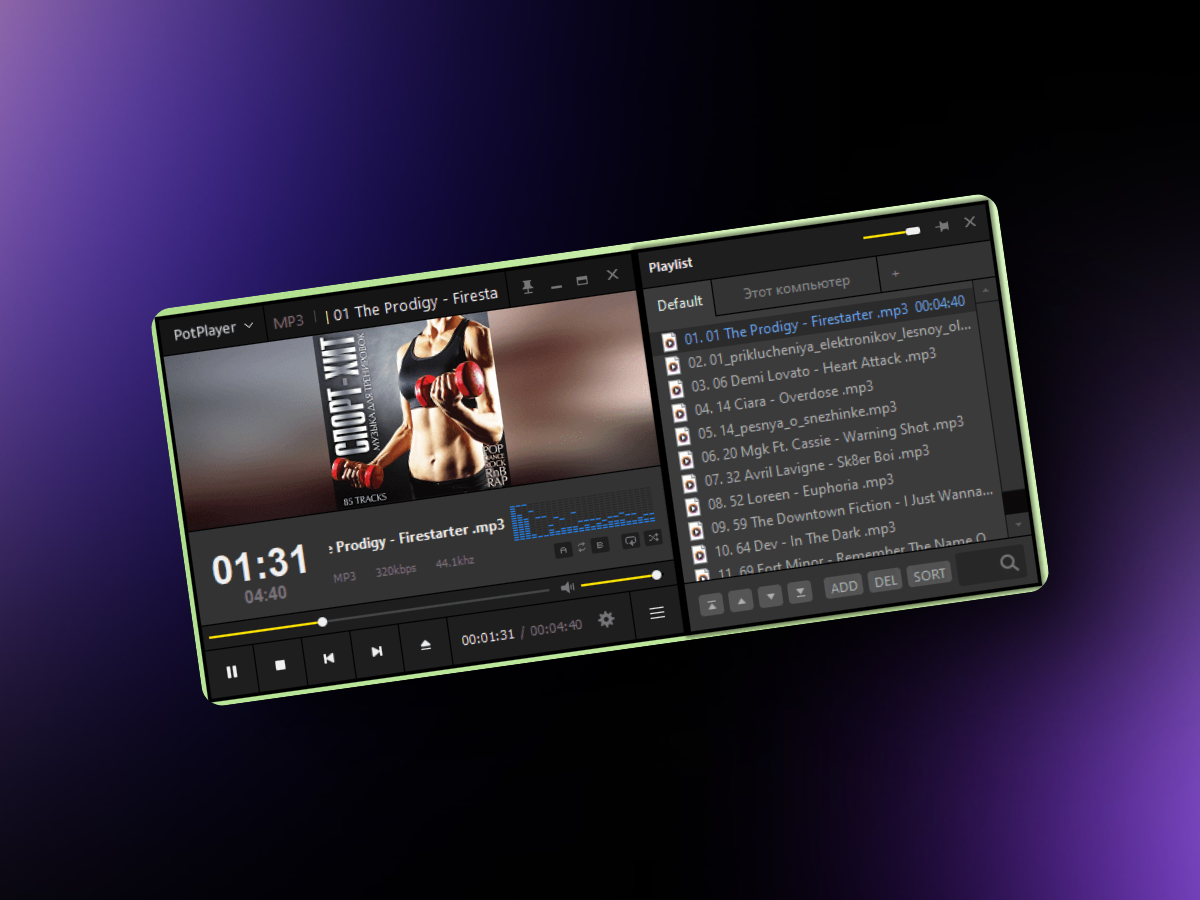The image size is (1200, 900).
Task: Add a new playlist with plus tab
Action: [895, 274]
